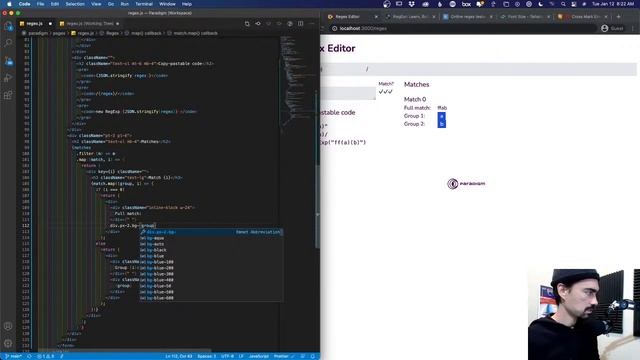Viewport: 640px width, 360px height.
Task: Open the editor More Actions ellipsis
Action: (x=311, y=24)
